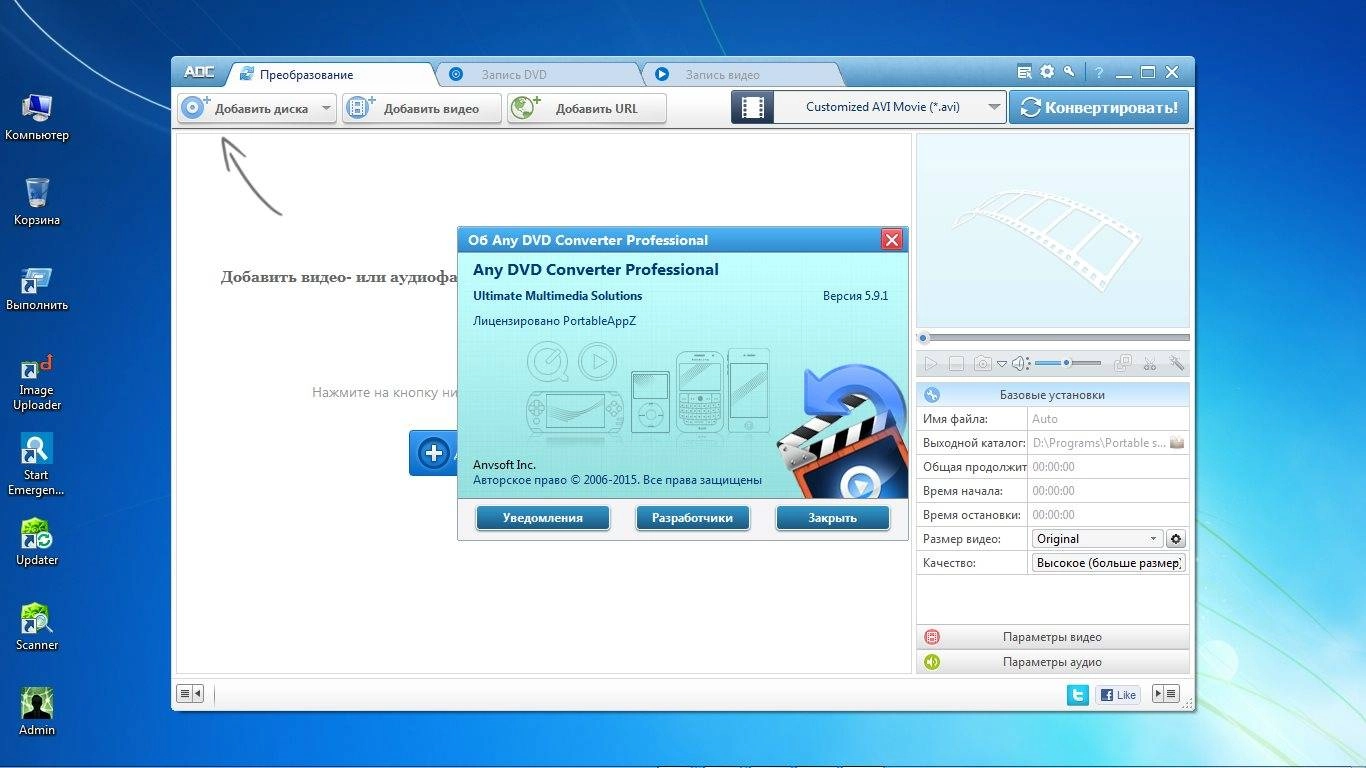Toggle left panel with bottom-left list icon
This screenshot has width=1366, height=768.
(191, 694)
